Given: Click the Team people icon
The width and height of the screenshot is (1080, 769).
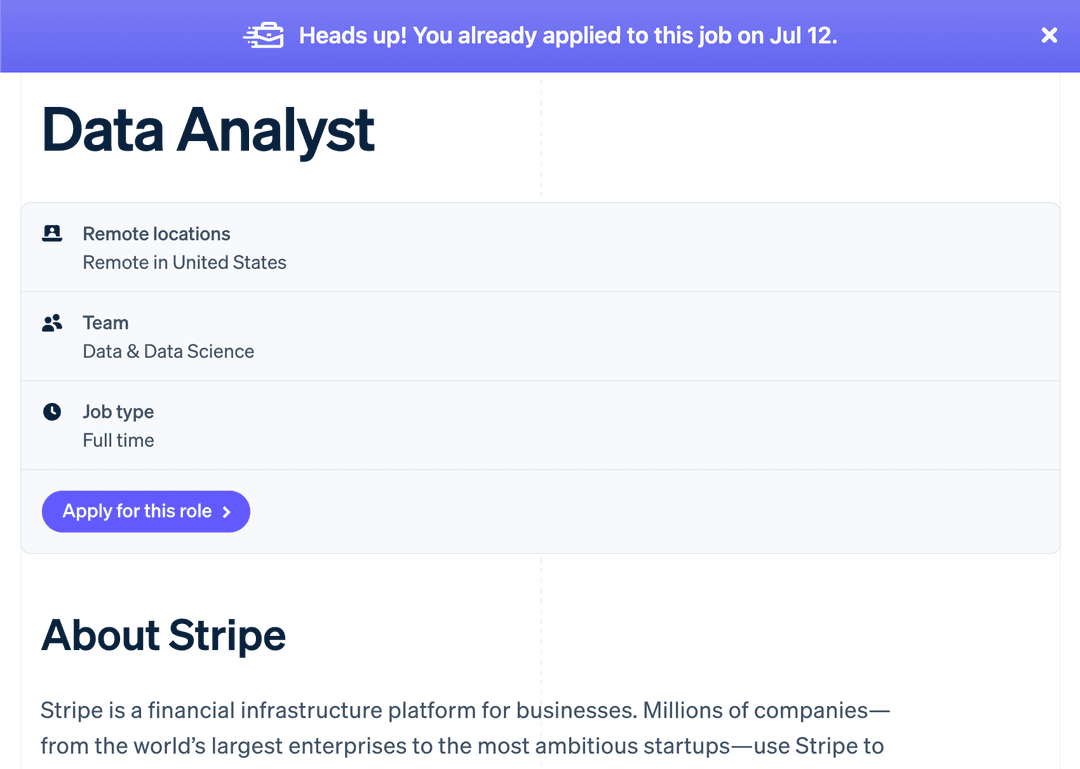Looking at the screenshot, I should point(52,322).
